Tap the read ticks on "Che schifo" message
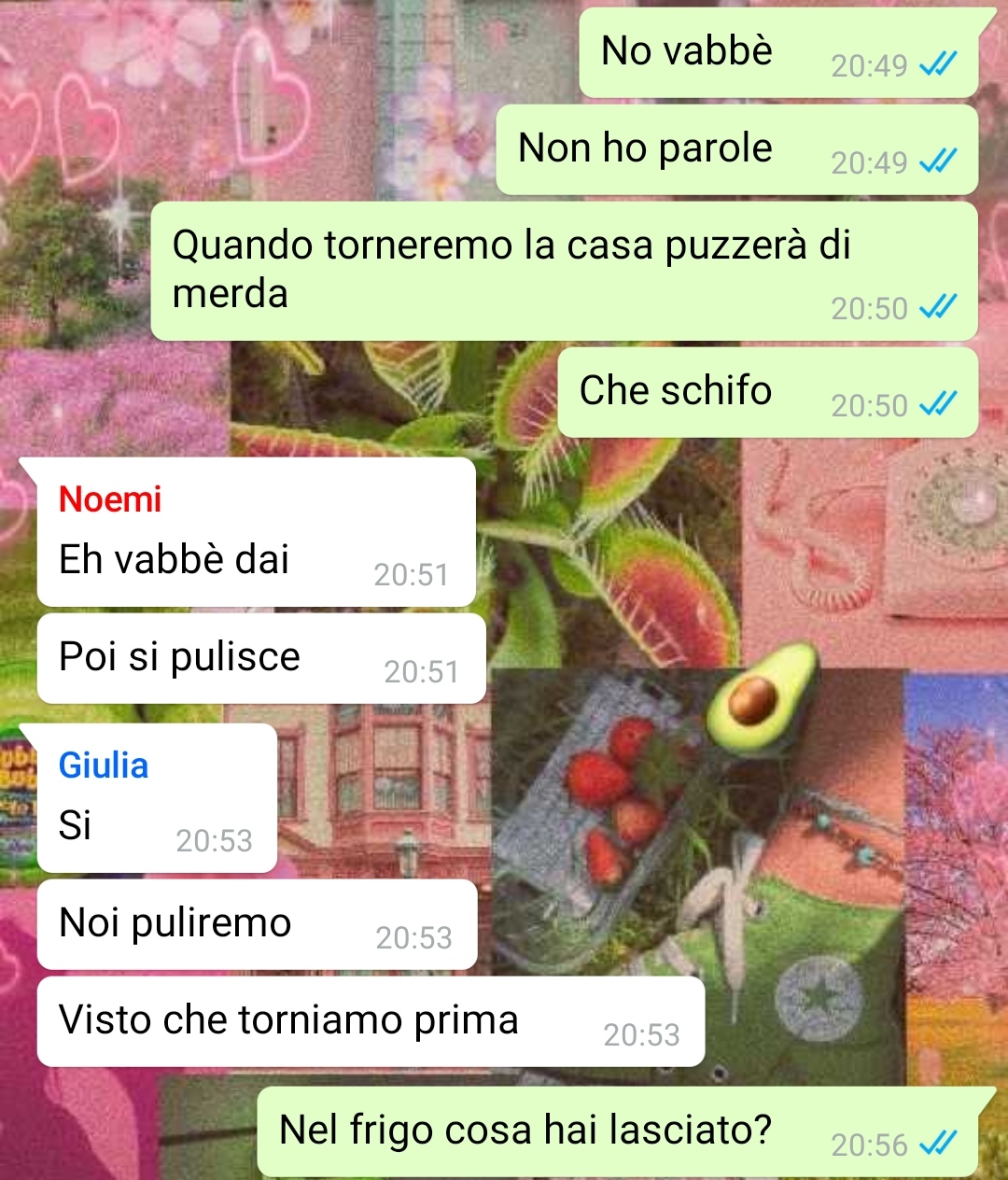The image size is (1008, 1180). [938, 404]
